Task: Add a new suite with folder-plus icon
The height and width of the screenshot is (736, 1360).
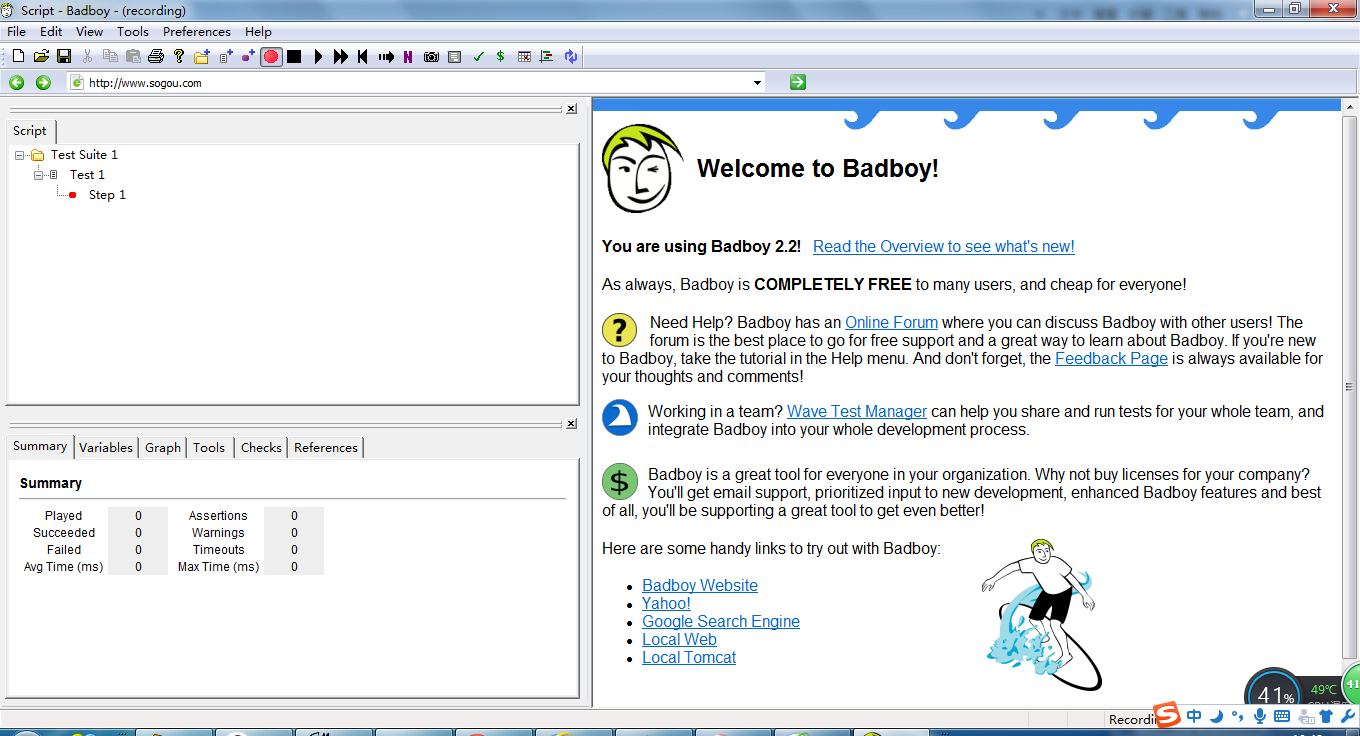Action: coord(202,57)
